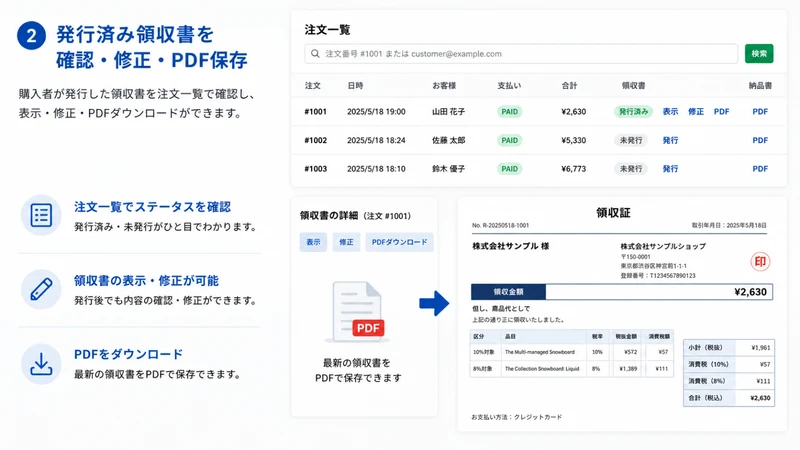
Task: Click the 注文 column header
Action: click(312, 85)
